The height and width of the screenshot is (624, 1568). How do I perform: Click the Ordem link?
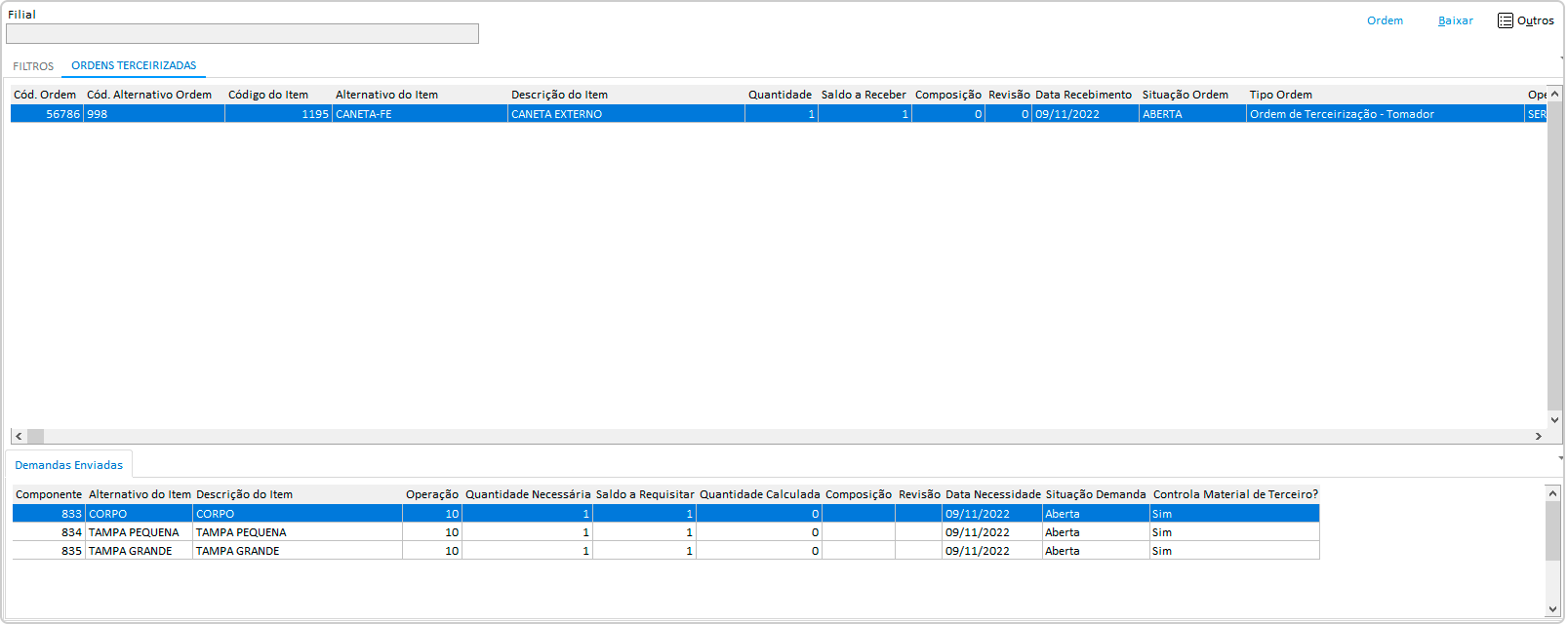click(x=1385, y=20)
